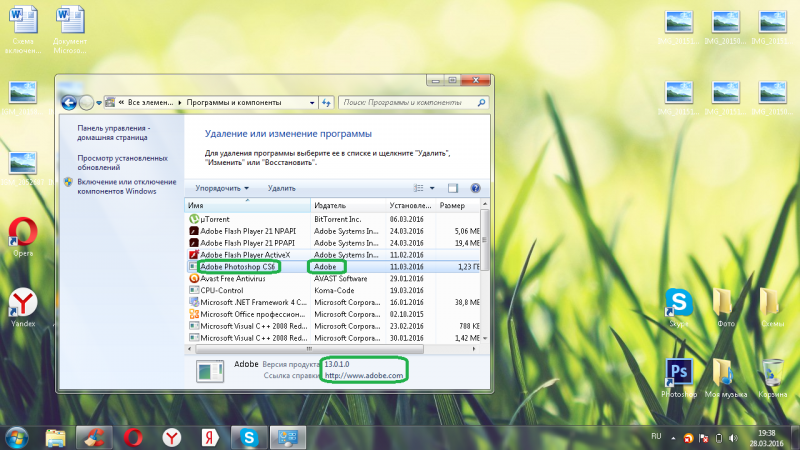Select the µTorrent program row
The image size is (800, 450).
coord(332,219)
